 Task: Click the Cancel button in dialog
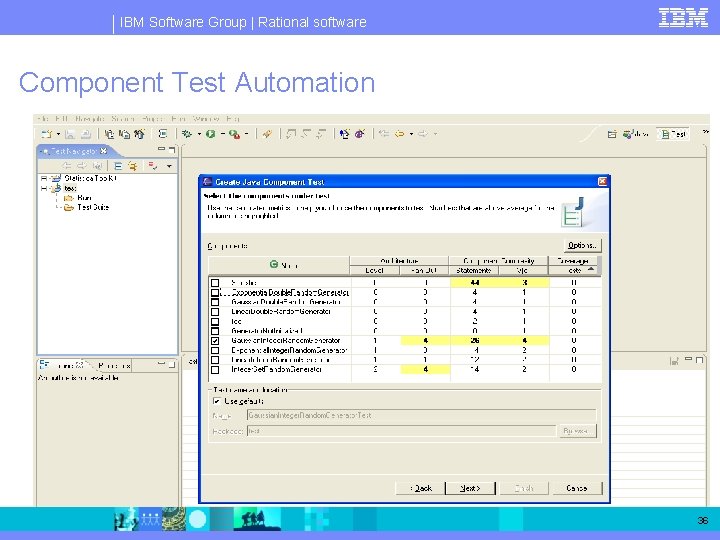[577, 488]
